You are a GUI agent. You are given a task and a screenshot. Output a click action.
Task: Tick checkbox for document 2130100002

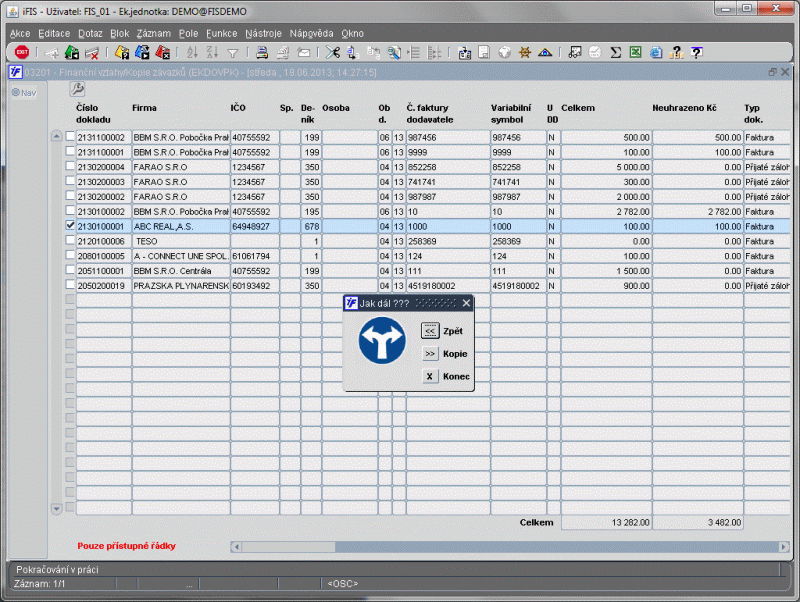coord(70,210)
